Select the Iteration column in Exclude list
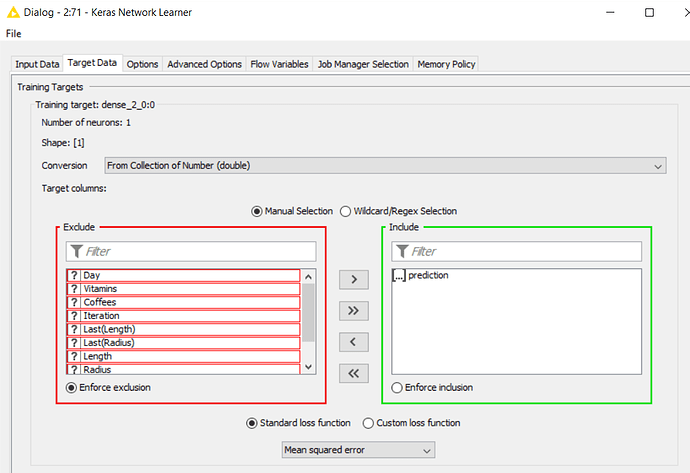 pos(184,316)
